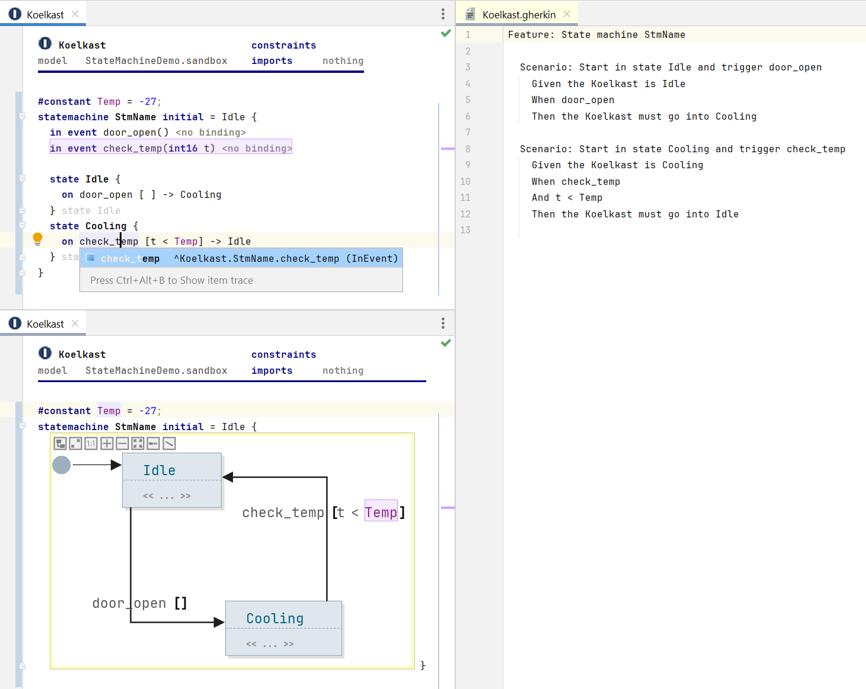Click the initial state circle in diagram
Image resolution: width=866 pixels, height=689 pixels.
(62, 465)
